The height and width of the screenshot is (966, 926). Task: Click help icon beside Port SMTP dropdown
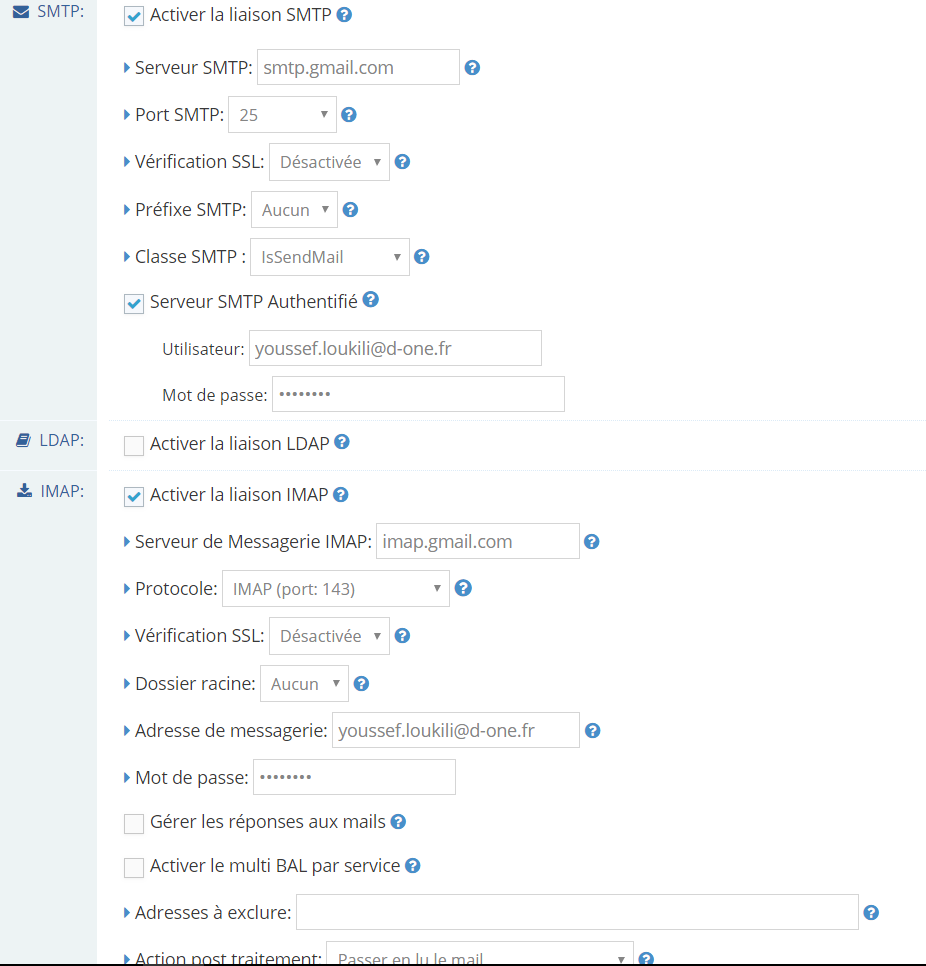(349, 115)
